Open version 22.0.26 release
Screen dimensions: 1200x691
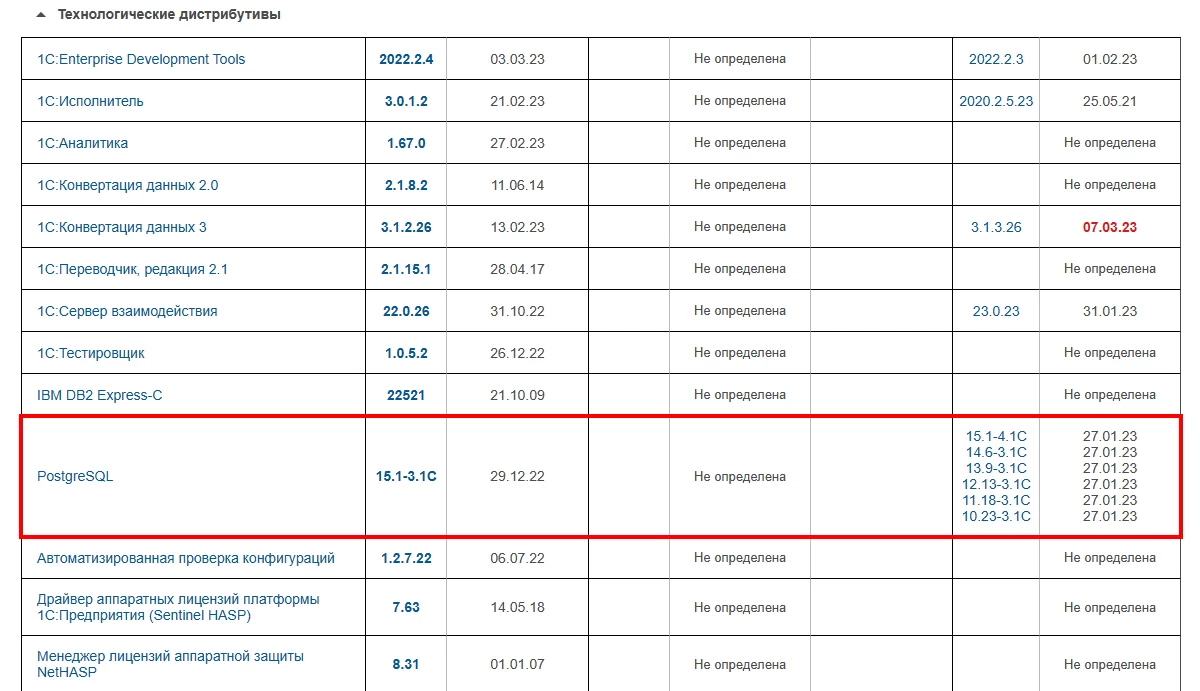[x=406, y=311]
